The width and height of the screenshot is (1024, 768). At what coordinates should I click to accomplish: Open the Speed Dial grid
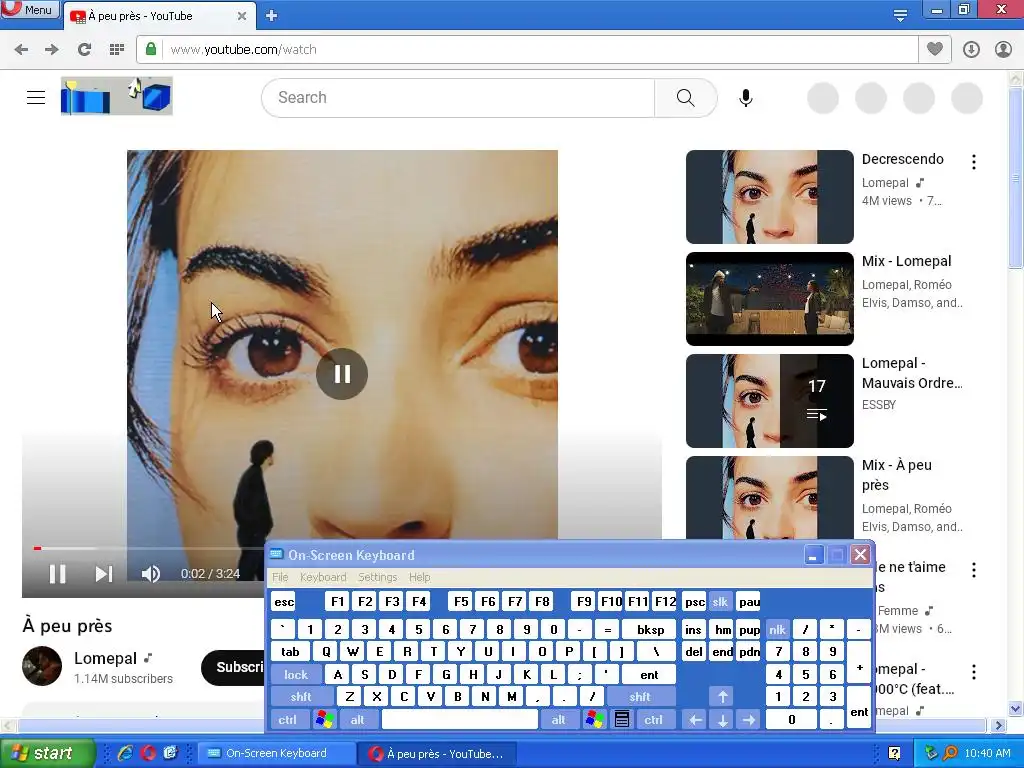click(117, 50)
